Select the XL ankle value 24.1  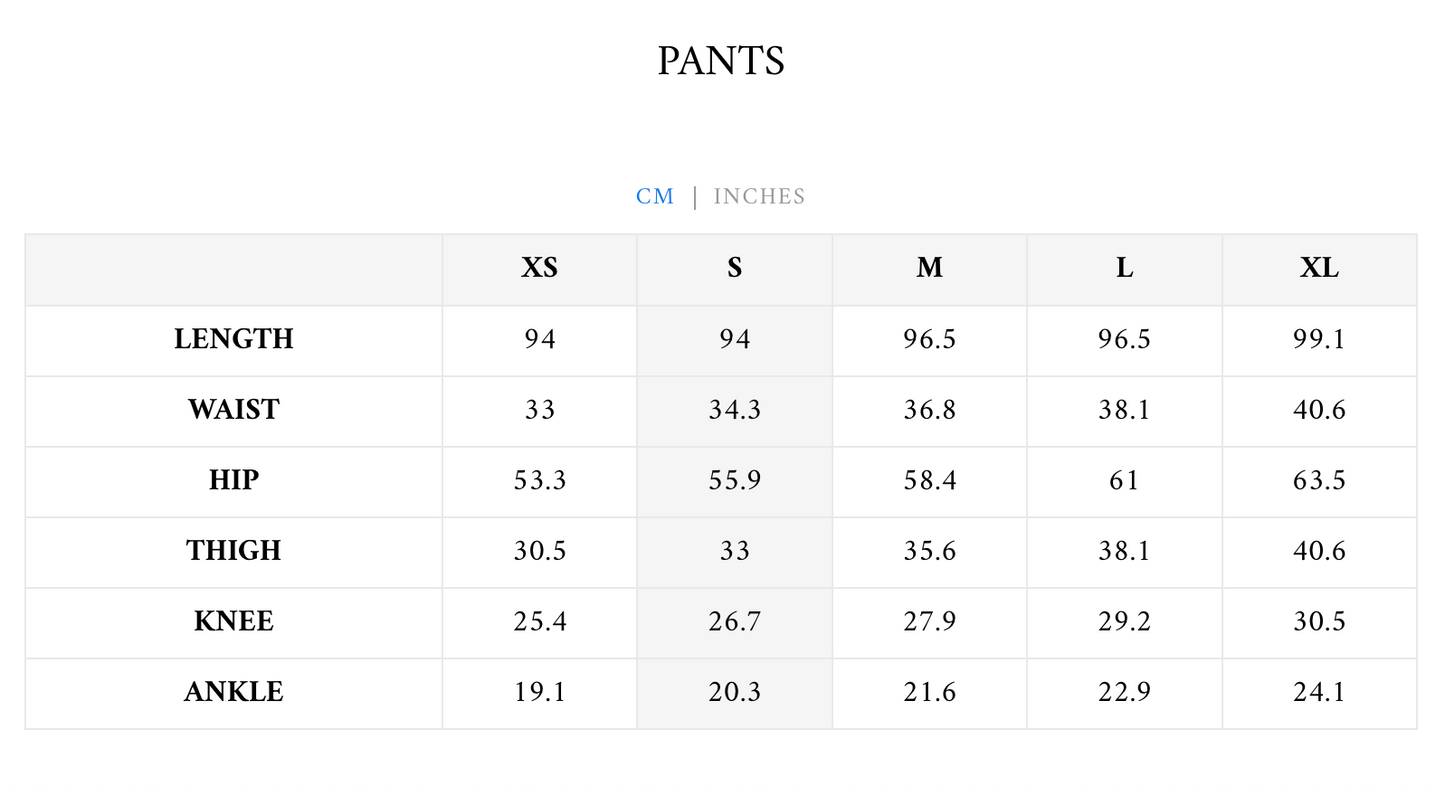click(1319, 692)
